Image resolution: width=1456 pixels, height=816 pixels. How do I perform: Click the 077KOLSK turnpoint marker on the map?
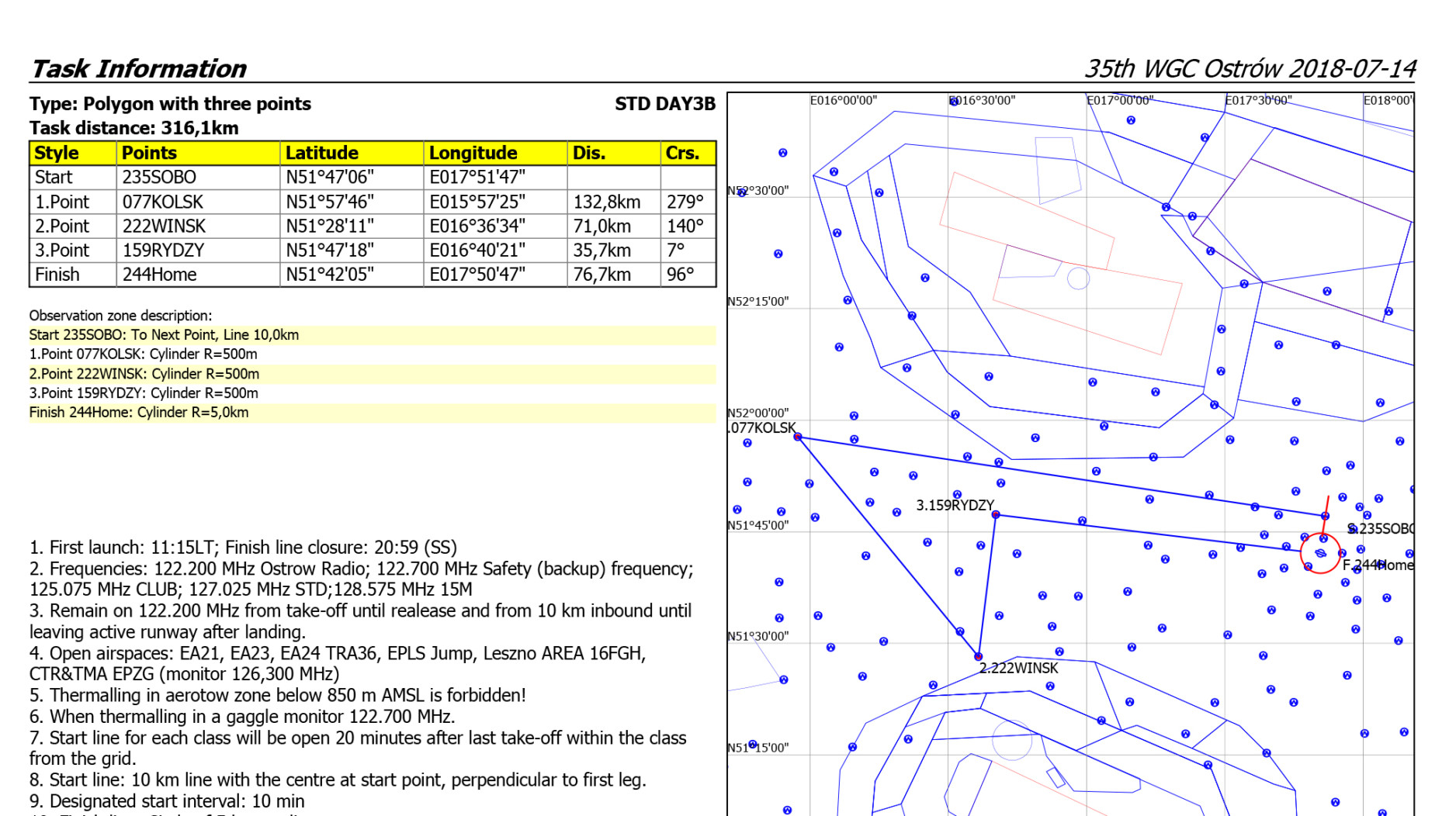point(798,437)
